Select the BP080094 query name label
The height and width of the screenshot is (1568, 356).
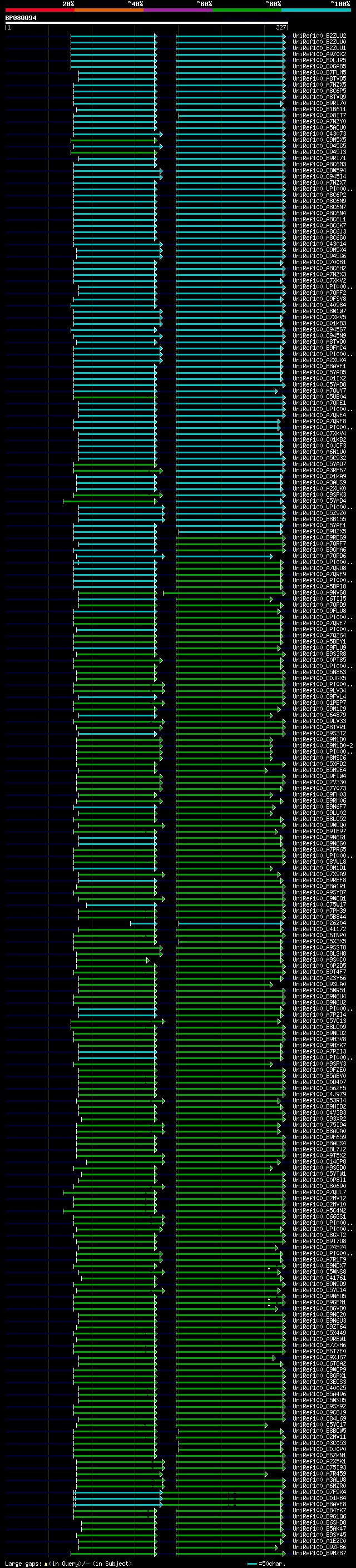(x=21, y=18)
